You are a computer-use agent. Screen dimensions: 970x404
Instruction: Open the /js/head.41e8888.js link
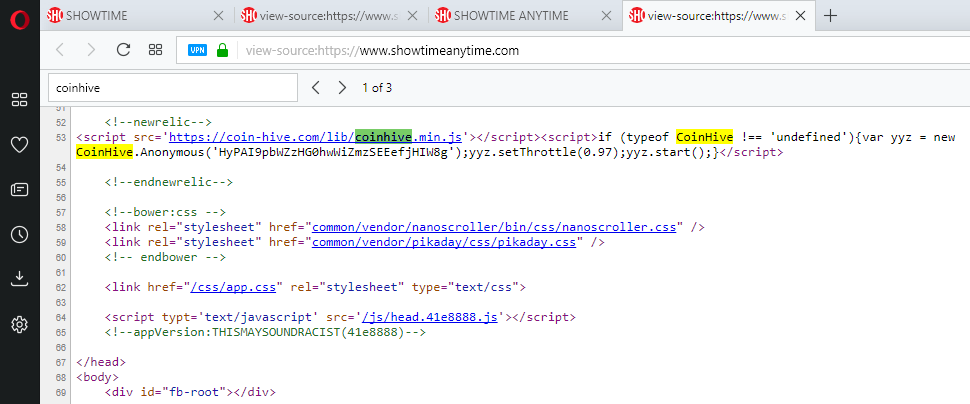click(431, 317)
